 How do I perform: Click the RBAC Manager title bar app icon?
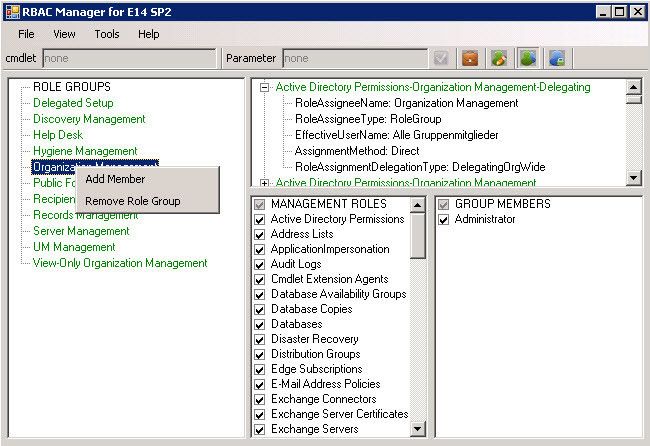coord(13,12)
